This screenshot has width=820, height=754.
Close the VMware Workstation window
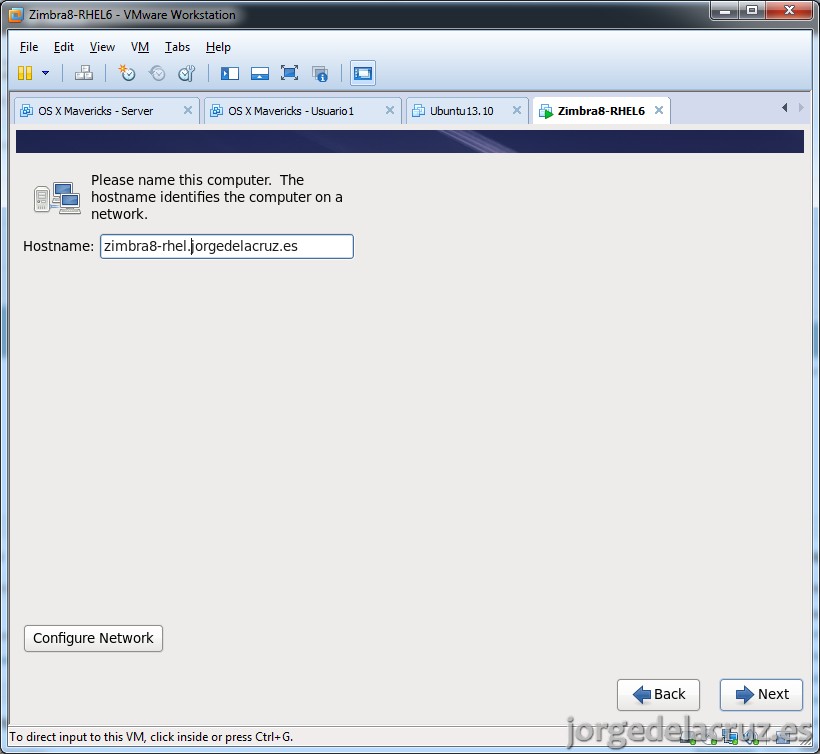pyautogui.click(x=790, y=10)
